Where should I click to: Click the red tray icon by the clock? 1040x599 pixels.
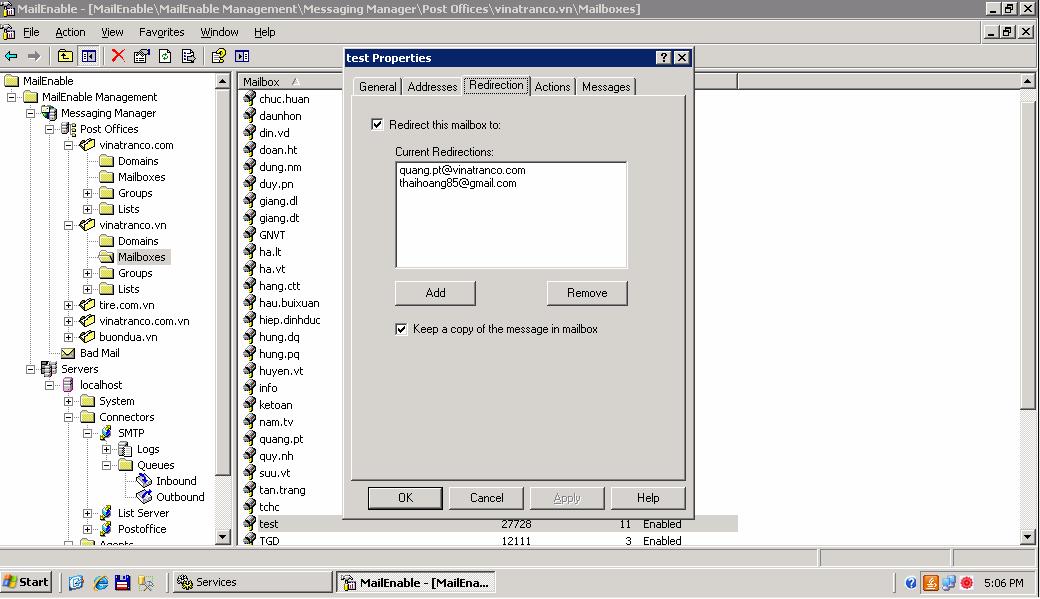[966, 582]
